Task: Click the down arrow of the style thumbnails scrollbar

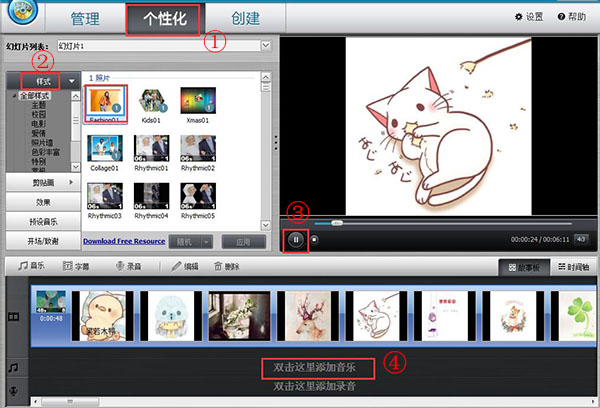Action: 266,225
